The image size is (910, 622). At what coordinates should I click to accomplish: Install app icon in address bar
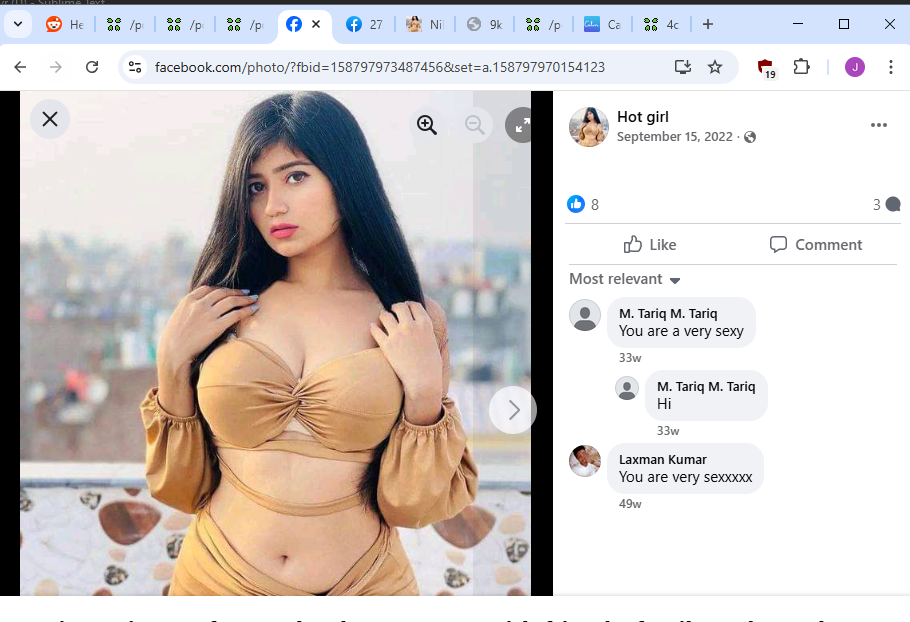point(682,67)
